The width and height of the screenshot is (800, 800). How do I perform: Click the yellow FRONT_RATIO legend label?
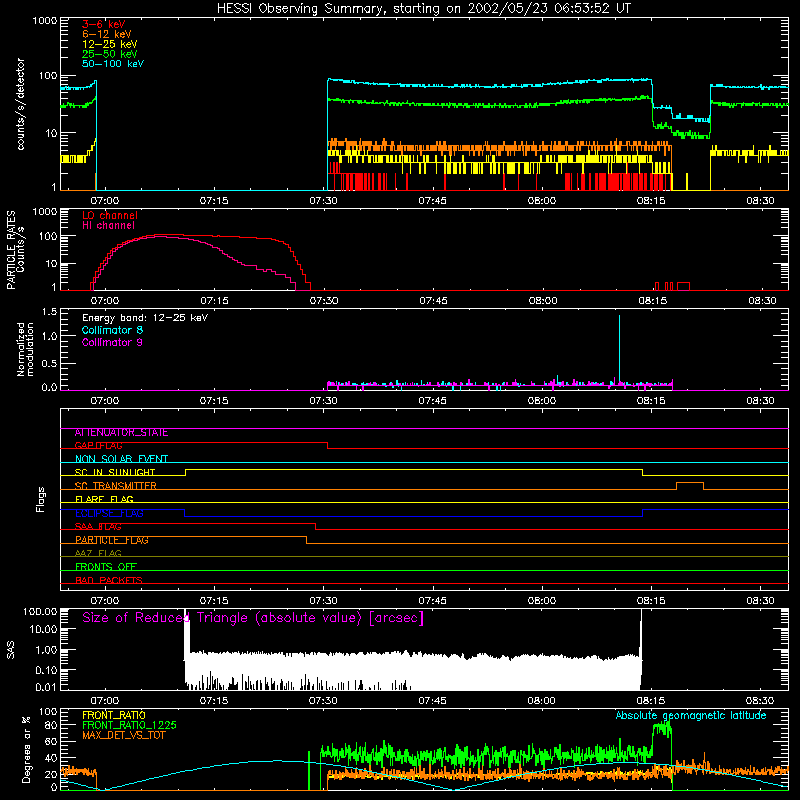(114, 715)
